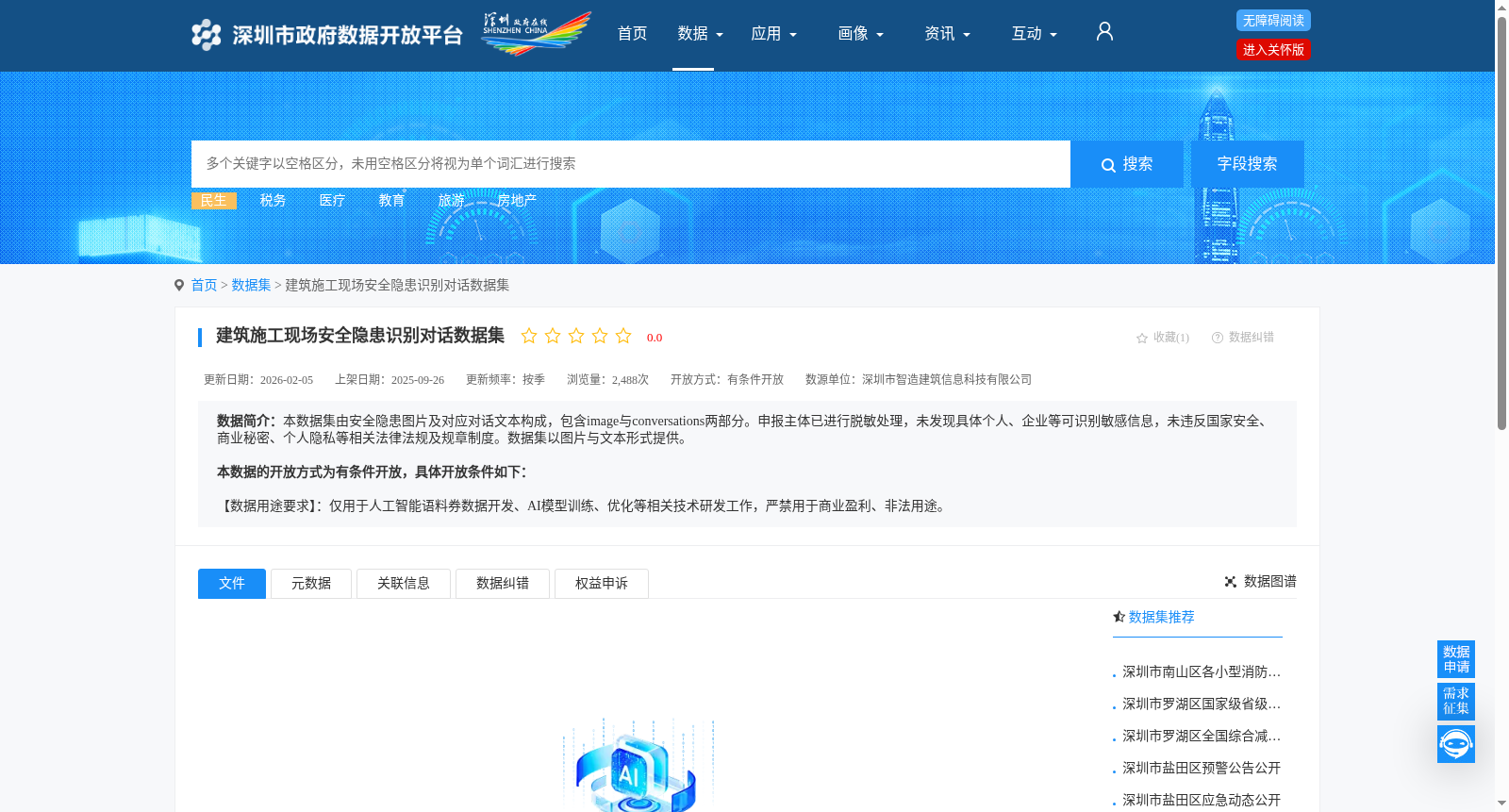Click the 收藏(1) favorite star icon
The height and width of the screenshot is (812, 1509).
tap(1142, 338)
